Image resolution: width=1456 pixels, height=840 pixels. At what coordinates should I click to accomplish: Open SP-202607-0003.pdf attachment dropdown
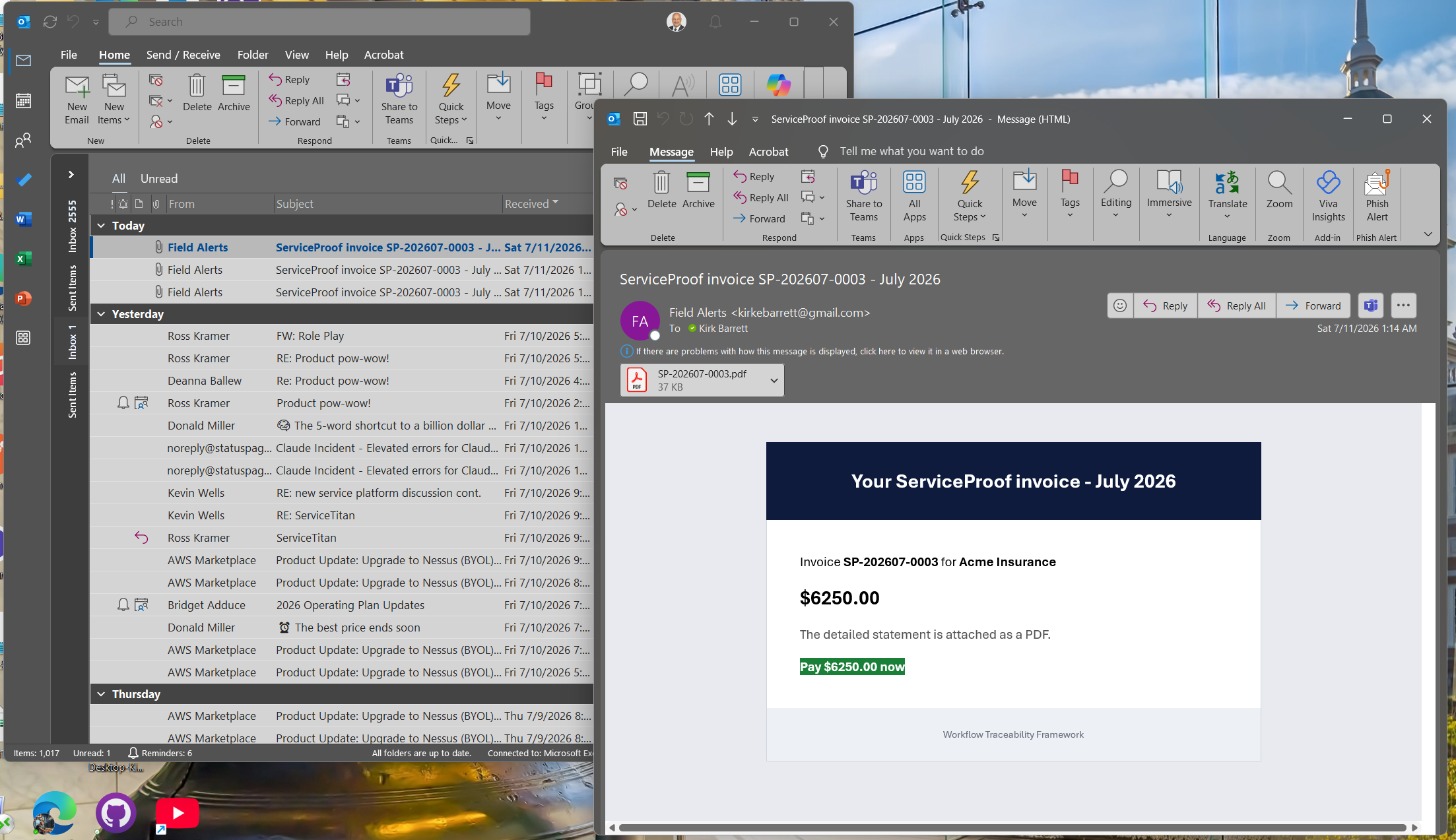pos(774,381)
